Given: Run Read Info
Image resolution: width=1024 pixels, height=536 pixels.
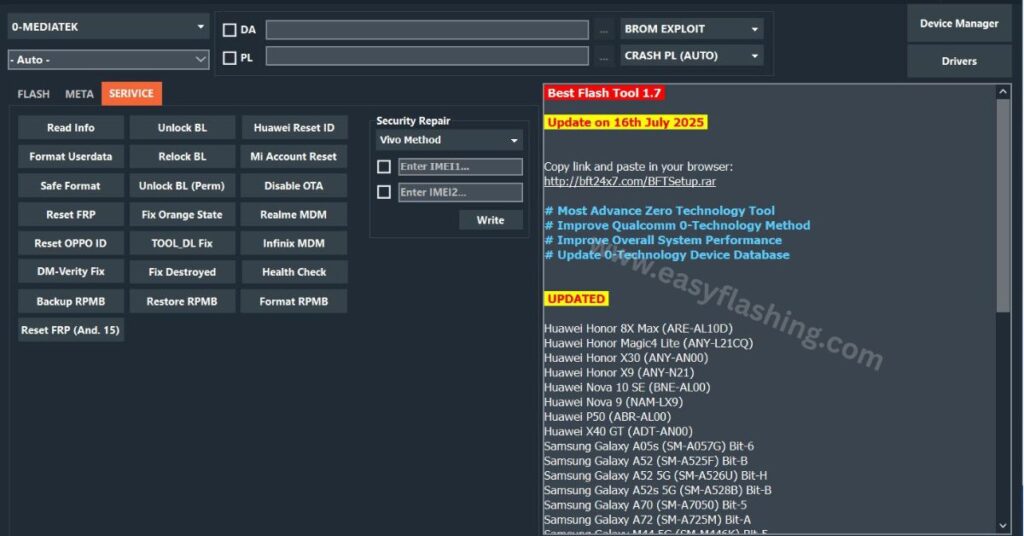Looking at the screenshot, I should [71, 128].
